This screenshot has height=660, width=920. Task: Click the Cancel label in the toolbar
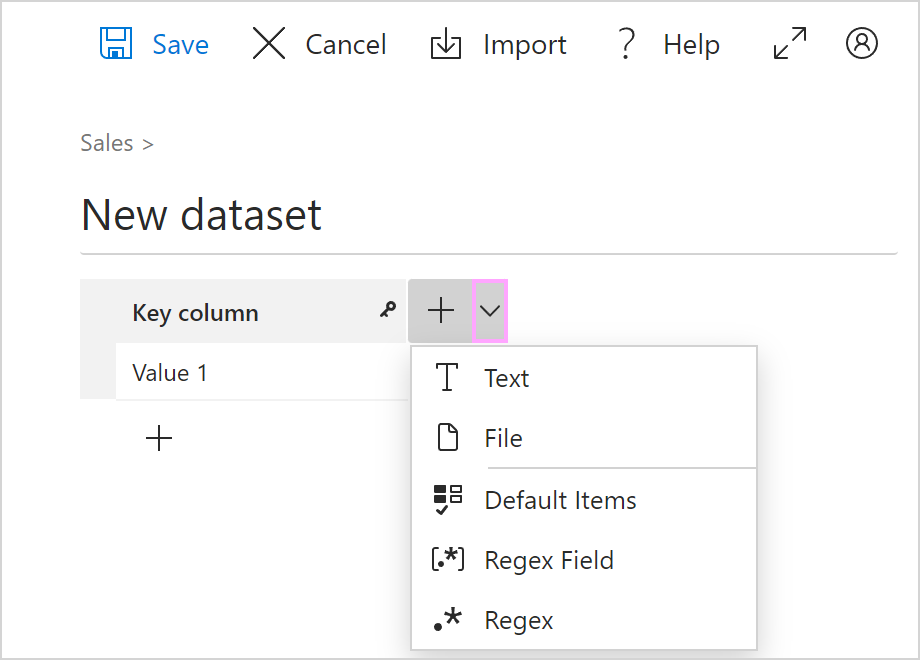[346, 45]
